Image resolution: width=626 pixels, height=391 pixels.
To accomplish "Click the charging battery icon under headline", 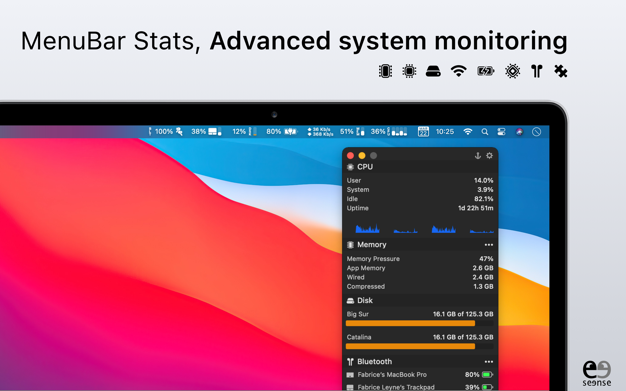I will [485, 71].
